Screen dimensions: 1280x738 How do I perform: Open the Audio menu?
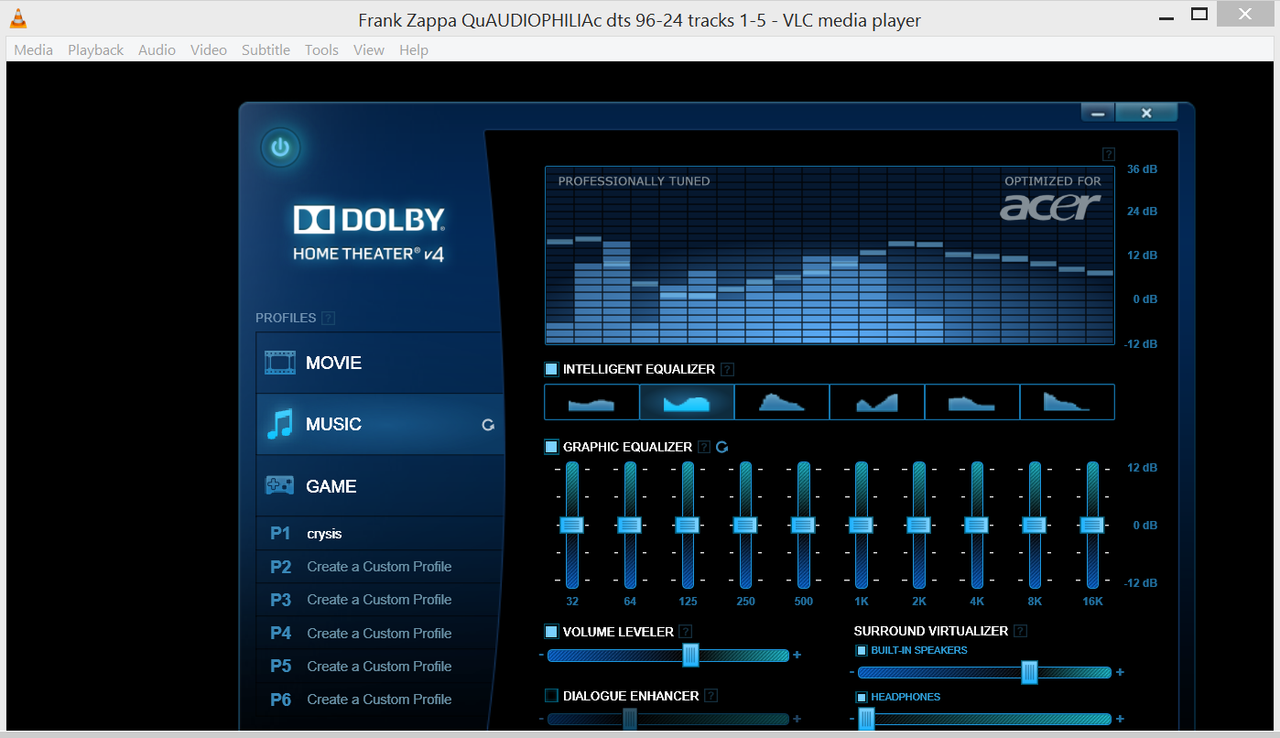point(157,50)
